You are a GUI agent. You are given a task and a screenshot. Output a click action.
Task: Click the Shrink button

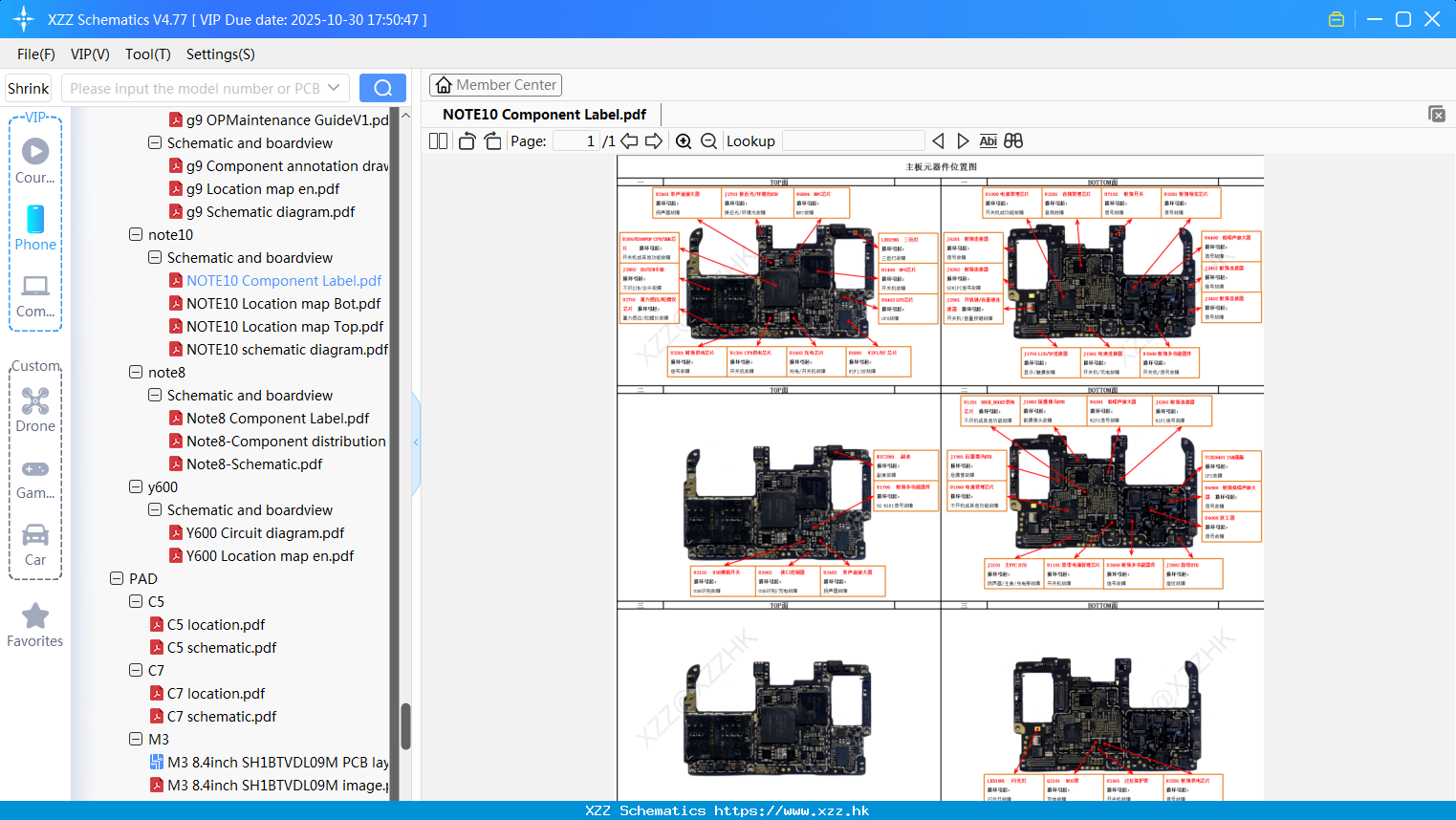[28, 88]
